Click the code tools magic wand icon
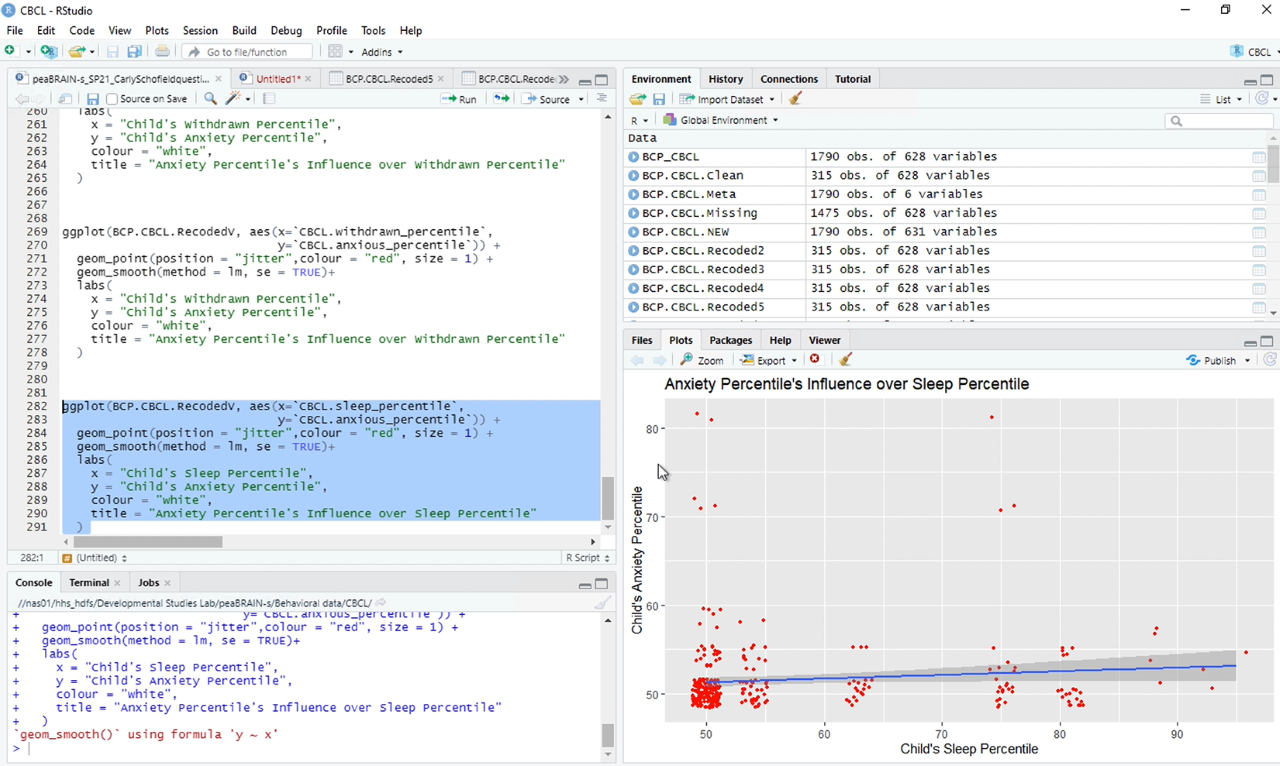Viewport: 1280px width, 766px height. (x=235, y=99)
